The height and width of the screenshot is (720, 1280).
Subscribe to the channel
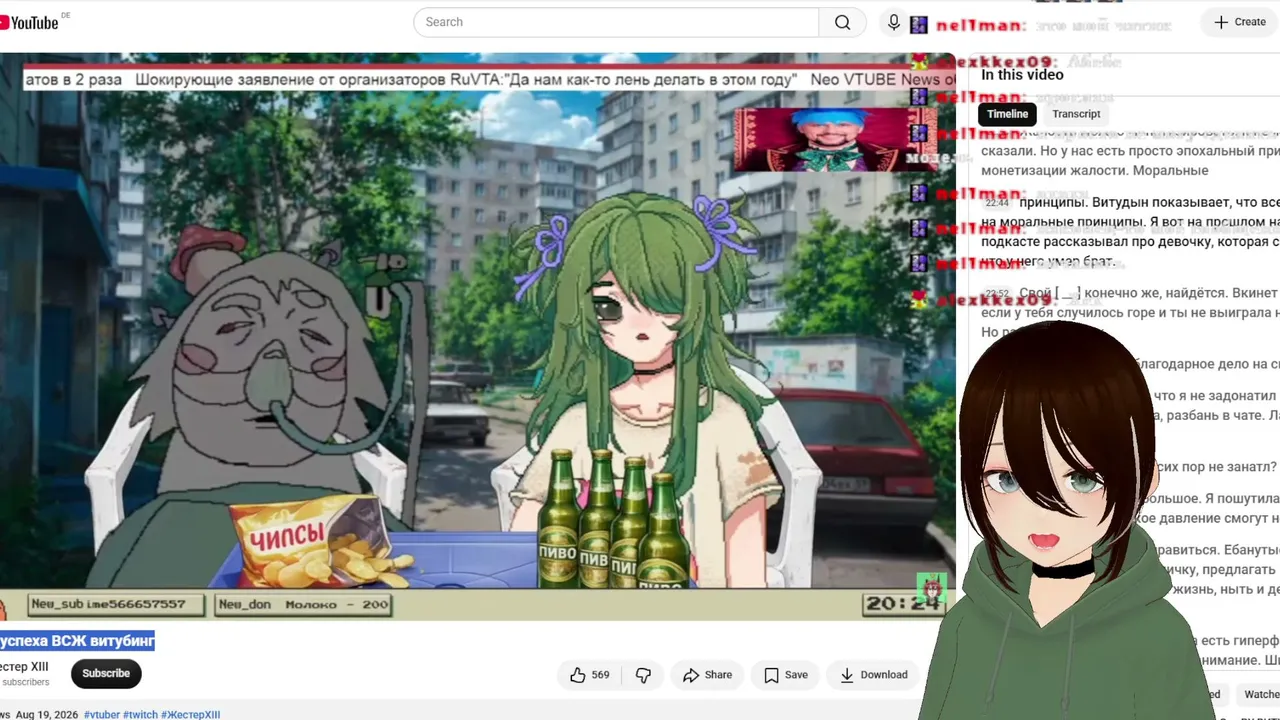pos(106,674)
